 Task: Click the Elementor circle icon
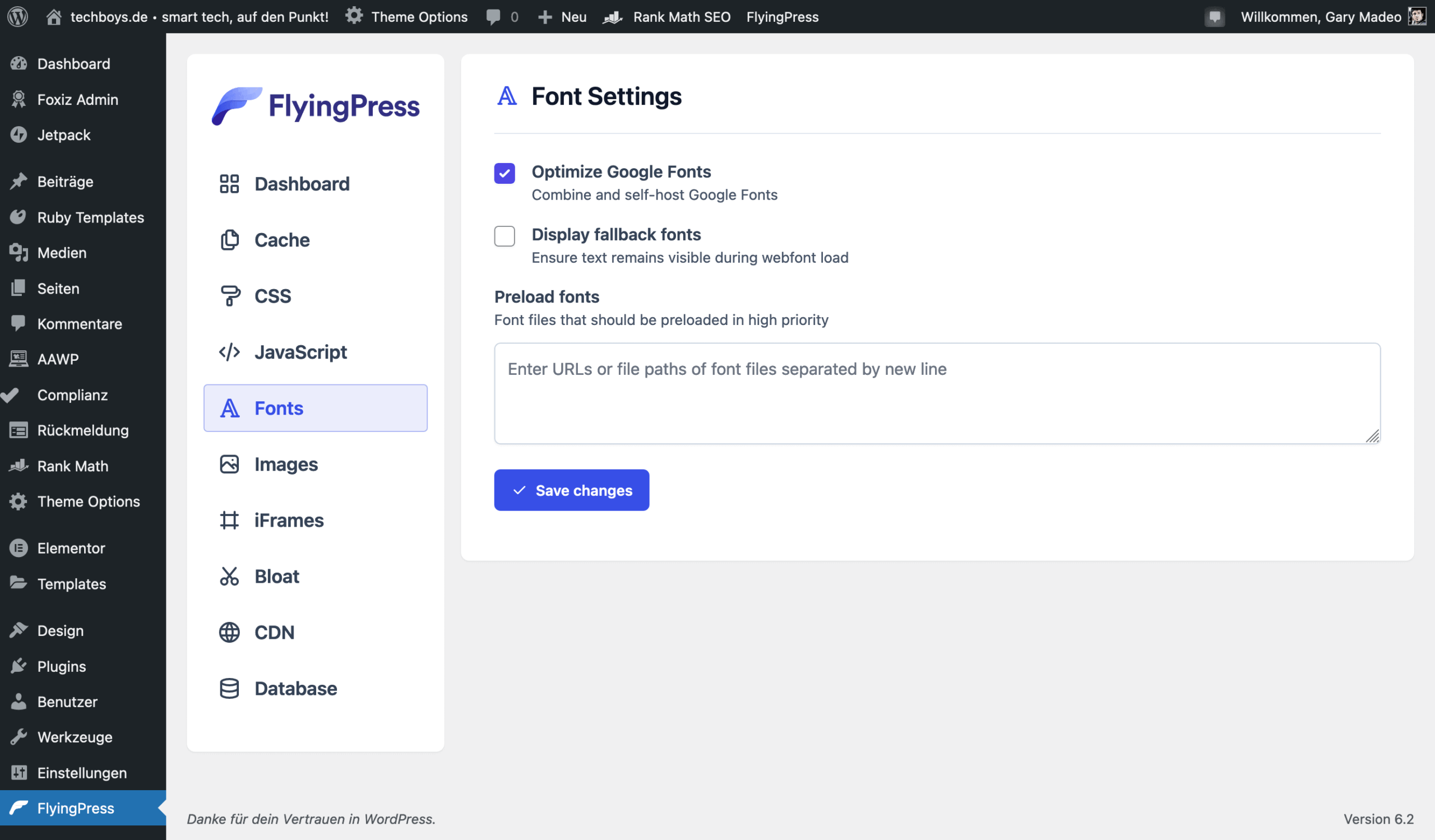tap(19, 548)
